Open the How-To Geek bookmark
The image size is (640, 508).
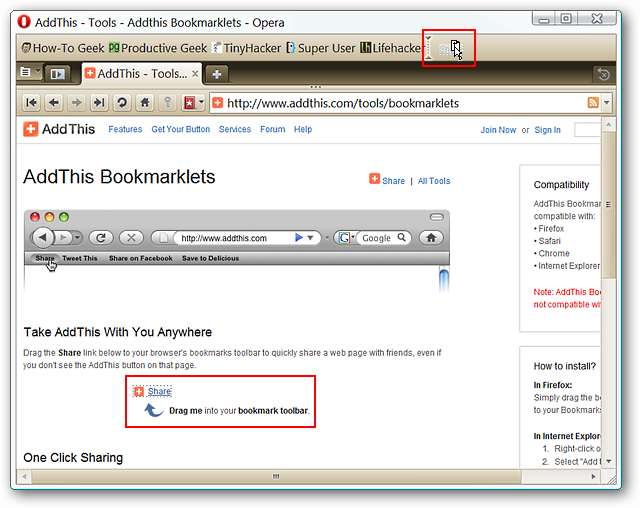coord(63,48)
